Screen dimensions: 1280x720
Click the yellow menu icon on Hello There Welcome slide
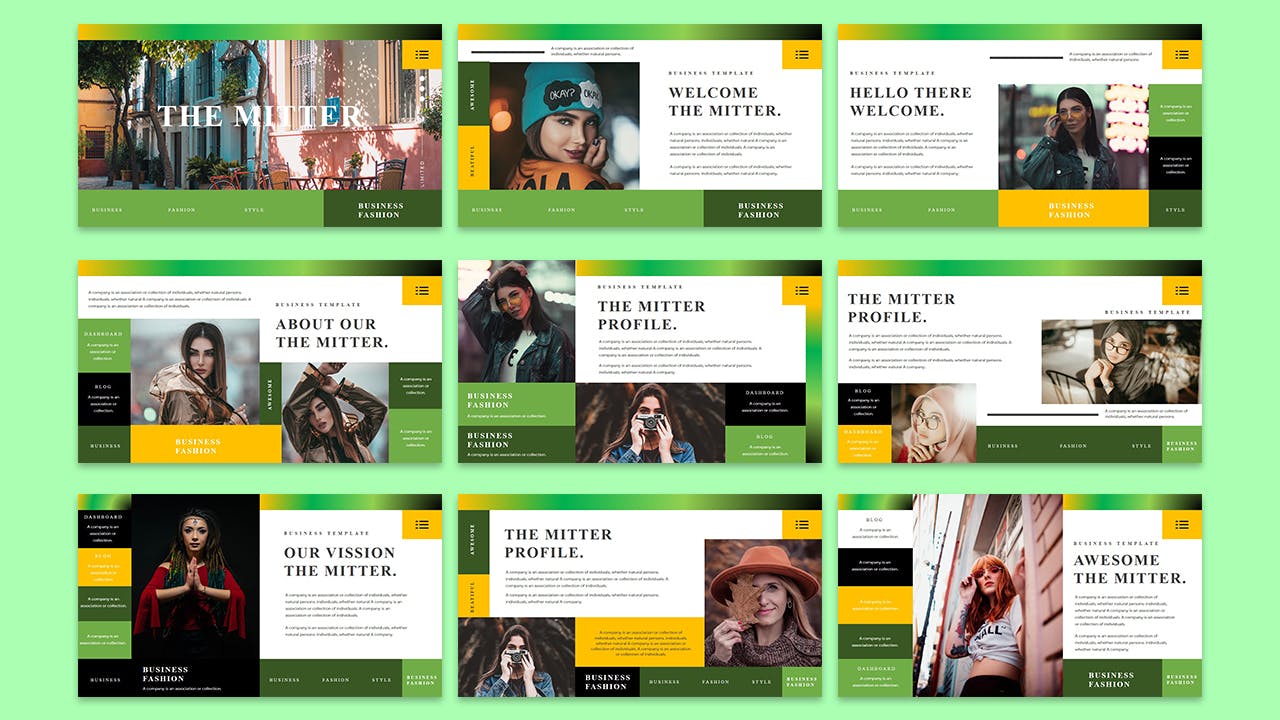point(1182,55)
